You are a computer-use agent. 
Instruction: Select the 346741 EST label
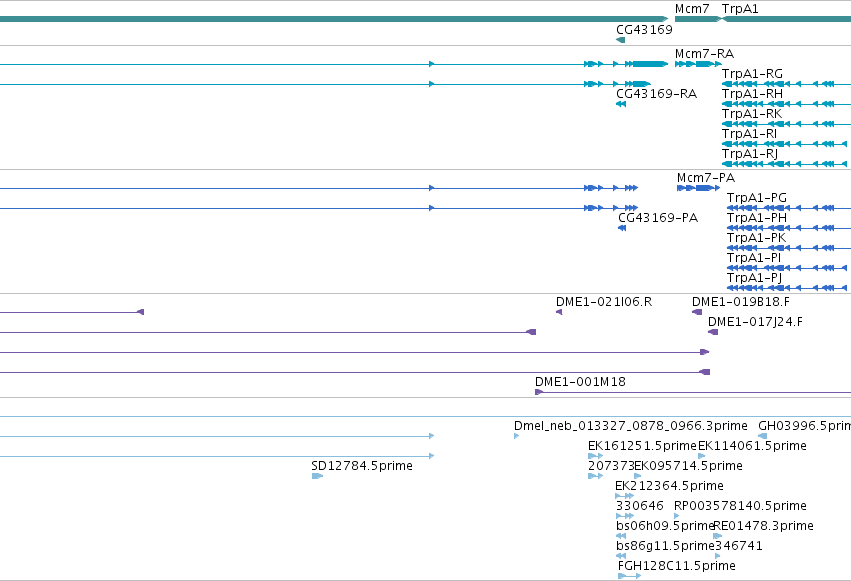739,546
